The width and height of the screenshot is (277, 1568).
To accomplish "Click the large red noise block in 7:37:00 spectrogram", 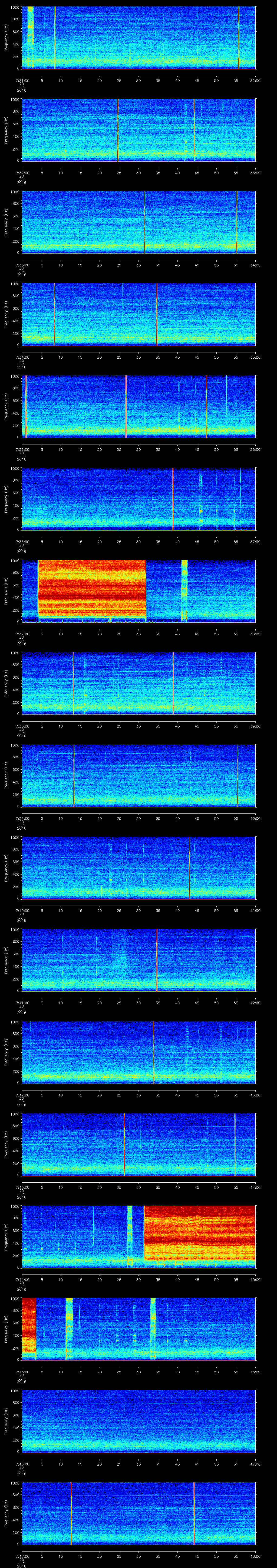I will pyautogui.click(x=92, y=589).
